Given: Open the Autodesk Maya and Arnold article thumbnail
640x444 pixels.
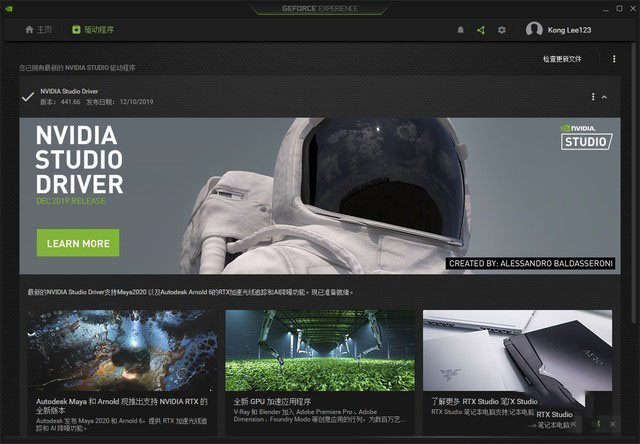Looking at the screenshot, I should [122, 351].
